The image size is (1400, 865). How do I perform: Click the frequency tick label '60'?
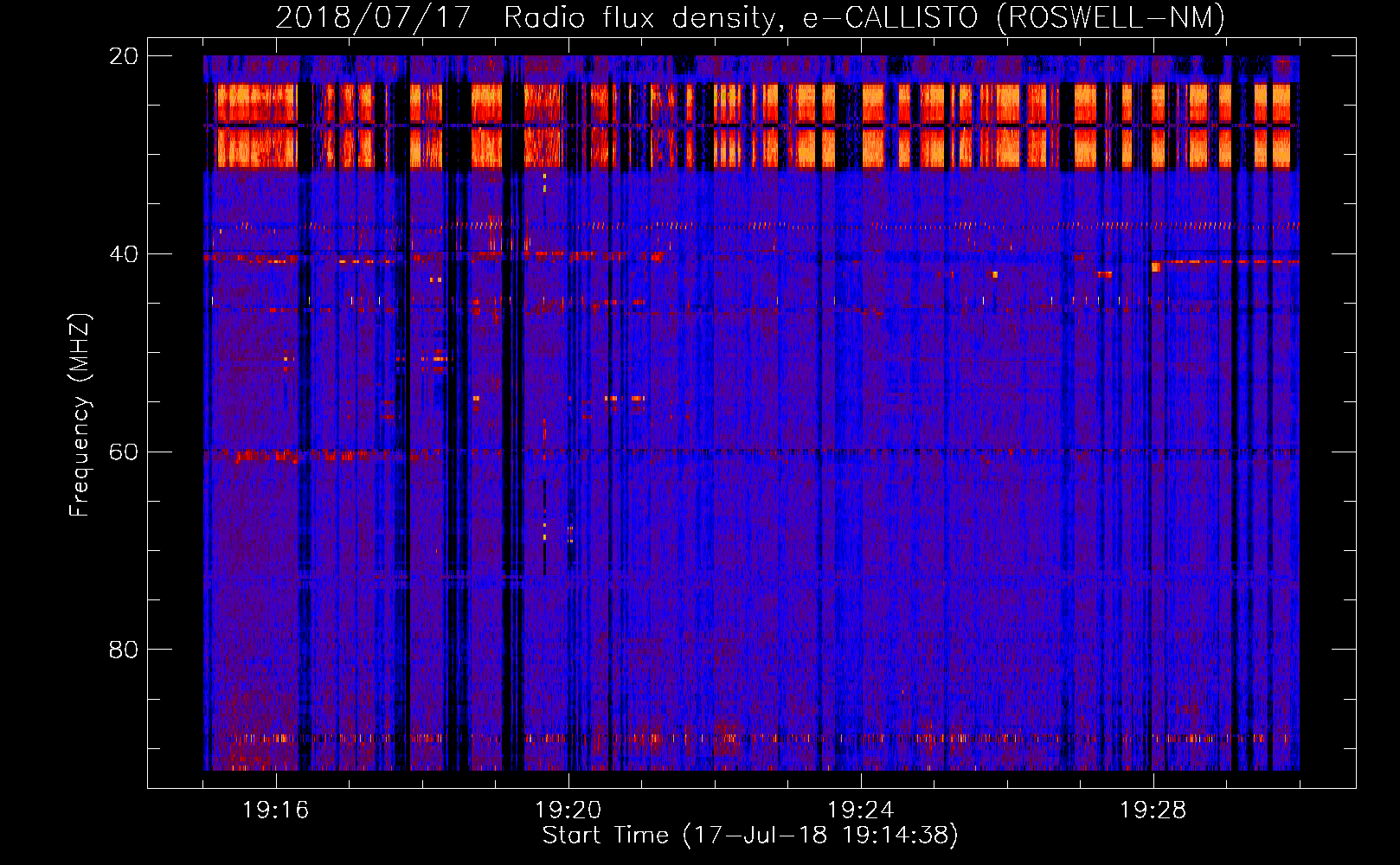click(x=124, y=452)
